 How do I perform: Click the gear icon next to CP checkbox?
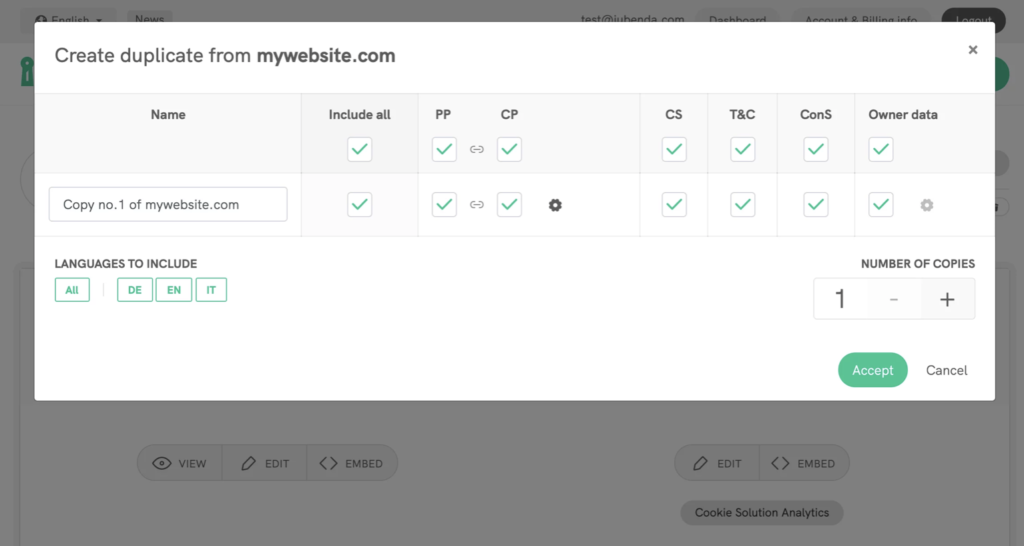(555, 205)
